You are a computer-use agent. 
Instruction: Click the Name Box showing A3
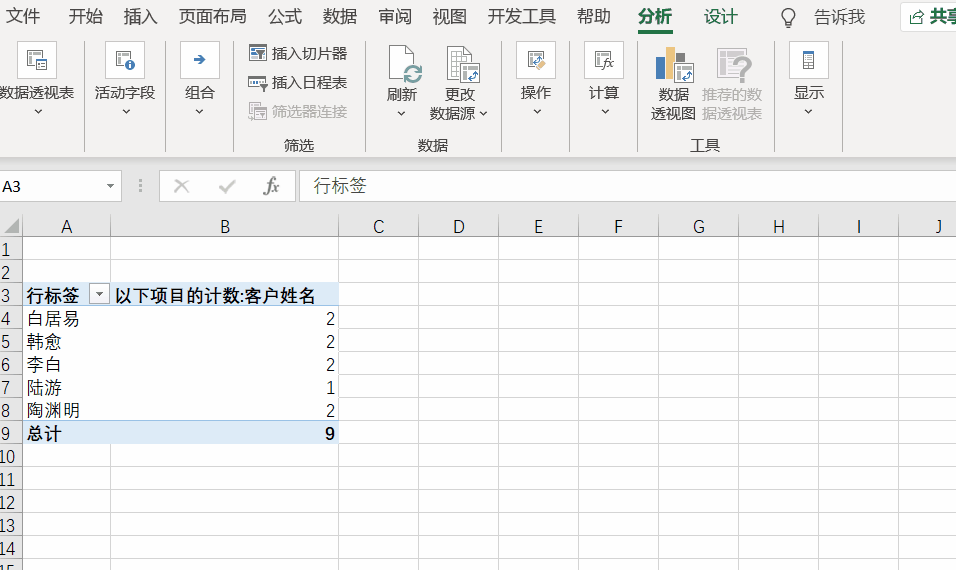coord(52,186)
